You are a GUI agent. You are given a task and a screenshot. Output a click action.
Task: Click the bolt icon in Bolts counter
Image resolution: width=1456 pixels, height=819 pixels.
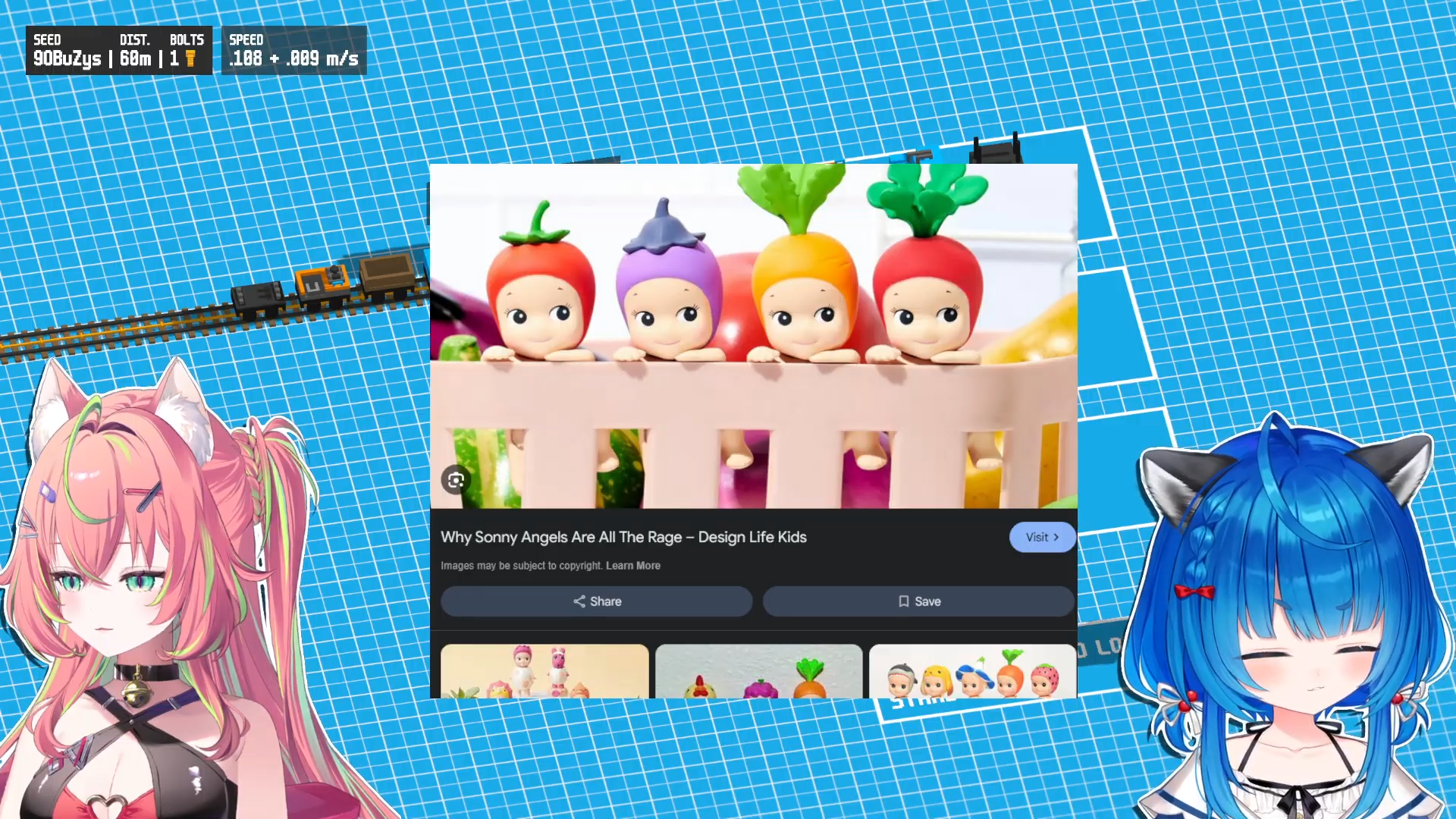[x=190, y=58]
